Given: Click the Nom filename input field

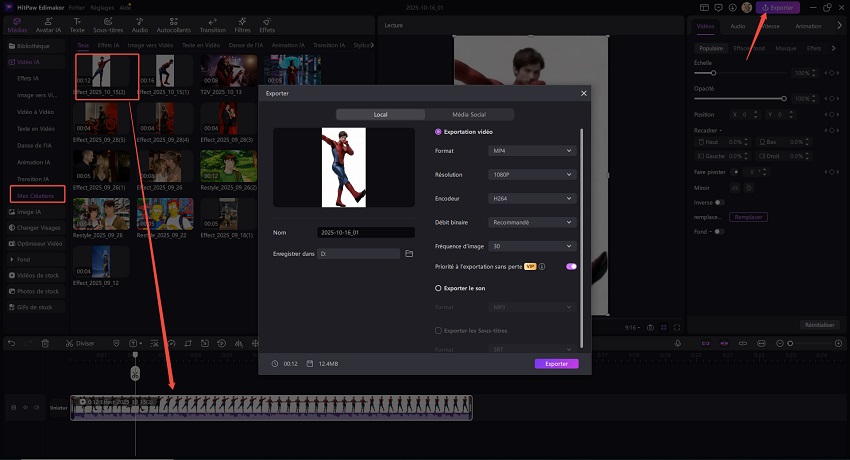Looking at the screenshot, I should pos(365,233).
